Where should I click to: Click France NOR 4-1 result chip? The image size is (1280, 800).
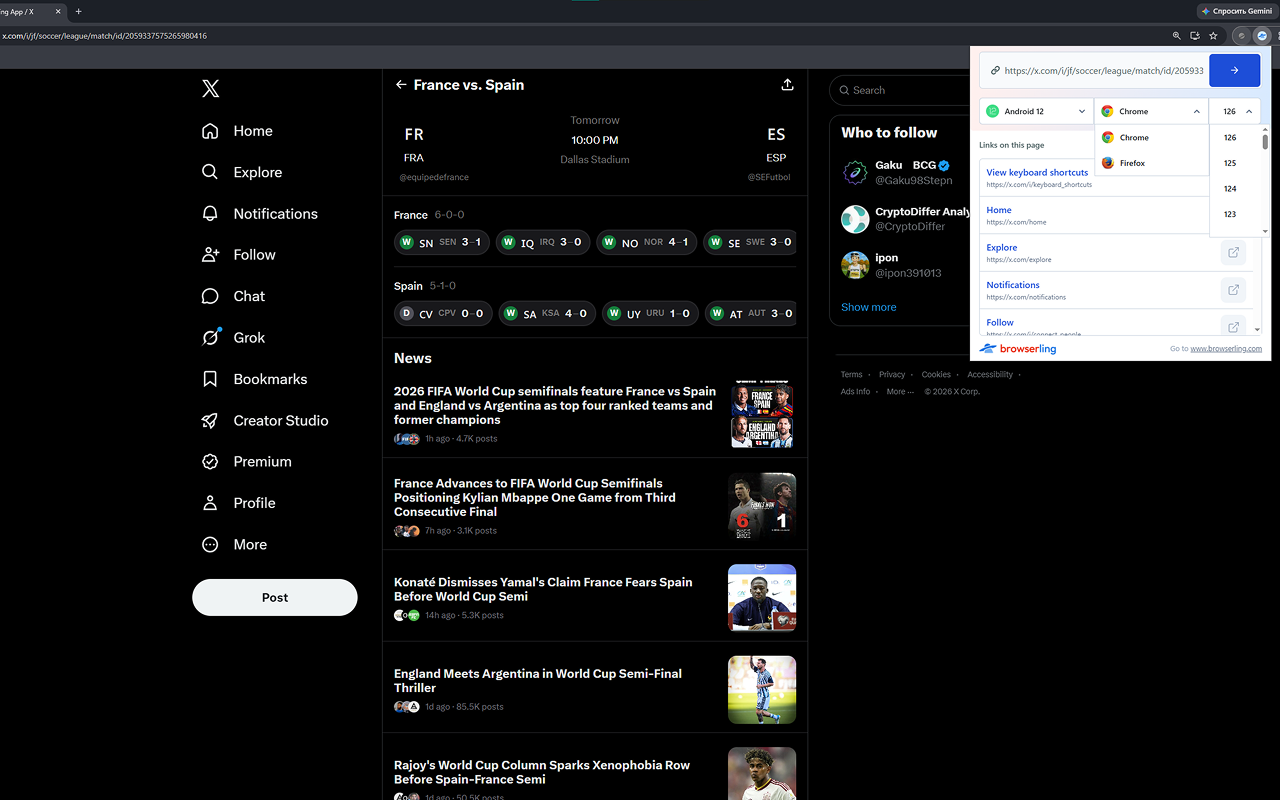click(x=647, y=242)
